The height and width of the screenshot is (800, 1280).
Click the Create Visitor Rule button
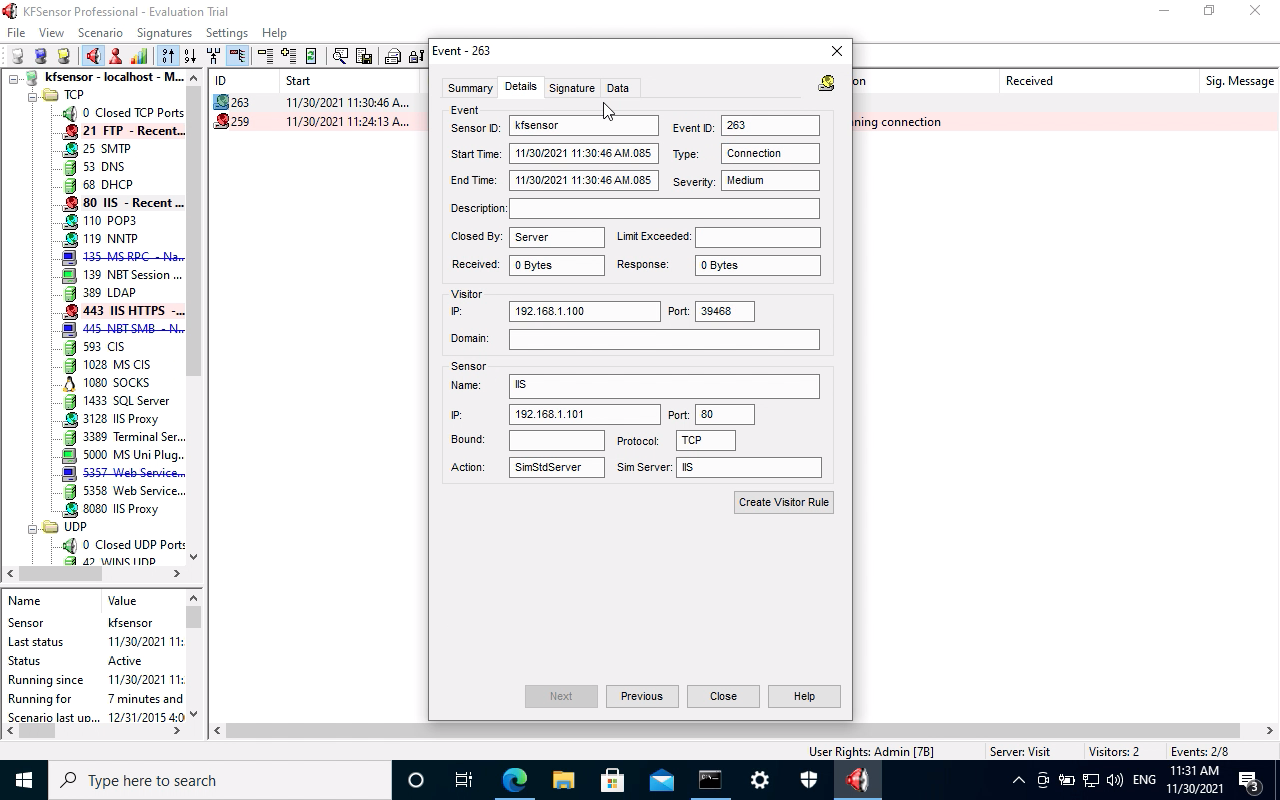tap(783, 502)
